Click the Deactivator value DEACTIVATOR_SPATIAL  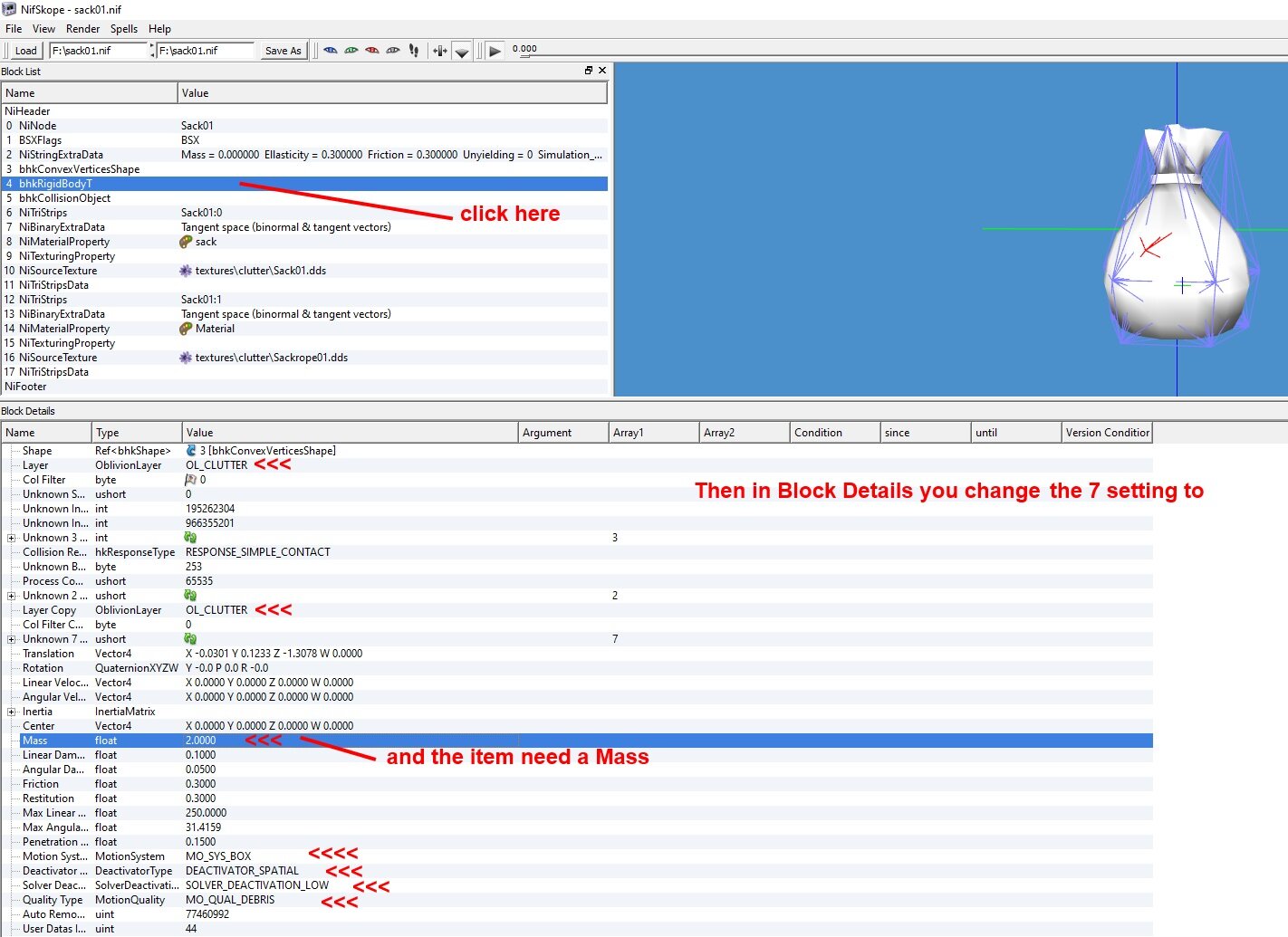(242, 871)
